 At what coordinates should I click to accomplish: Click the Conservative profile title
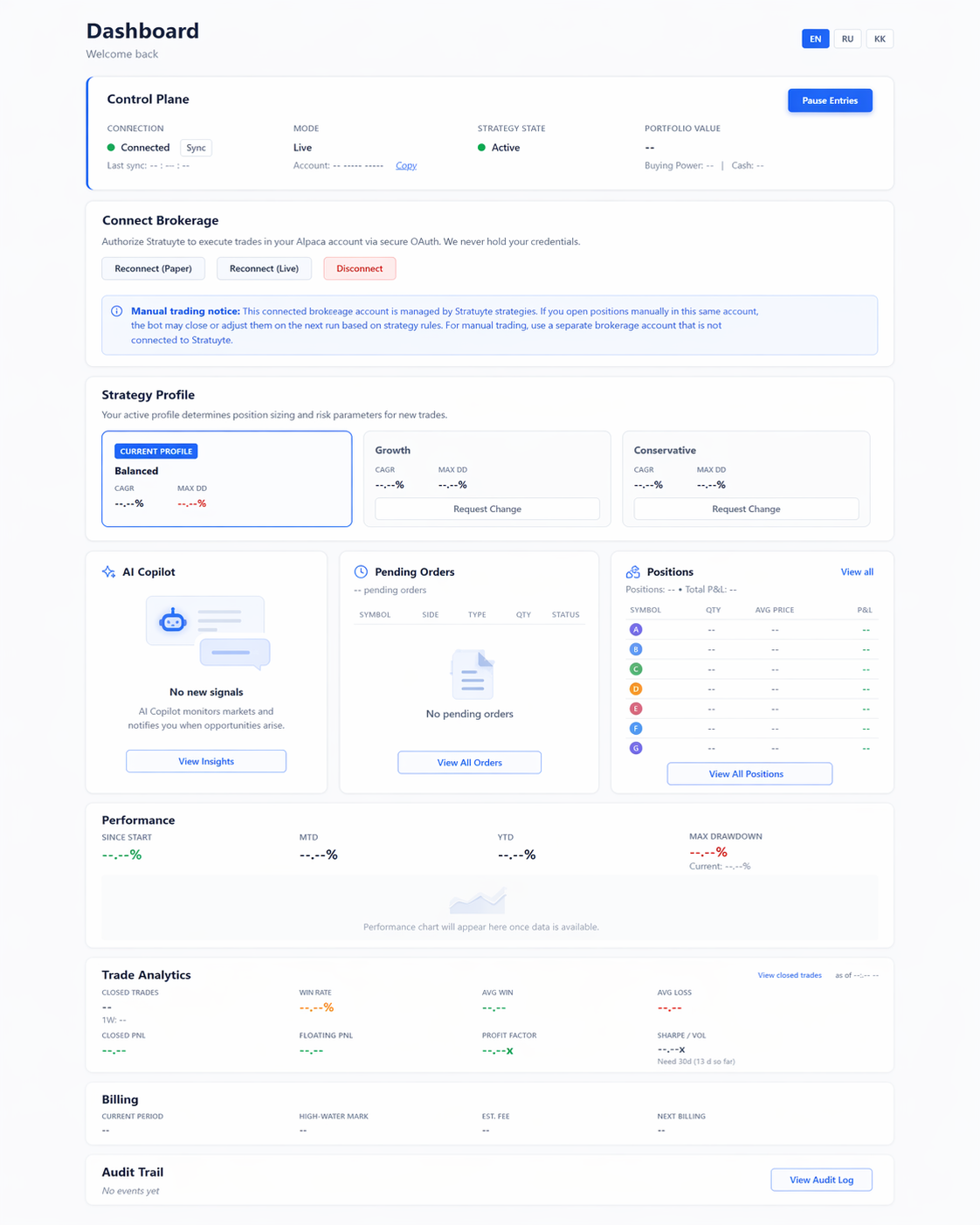665,451
